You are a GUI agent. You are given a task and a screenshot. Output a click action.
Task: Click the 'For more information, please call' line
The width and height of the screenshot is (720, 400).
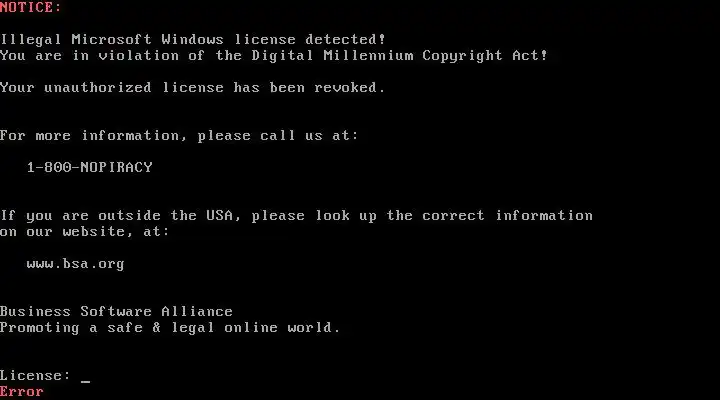[x=179, y=135]
